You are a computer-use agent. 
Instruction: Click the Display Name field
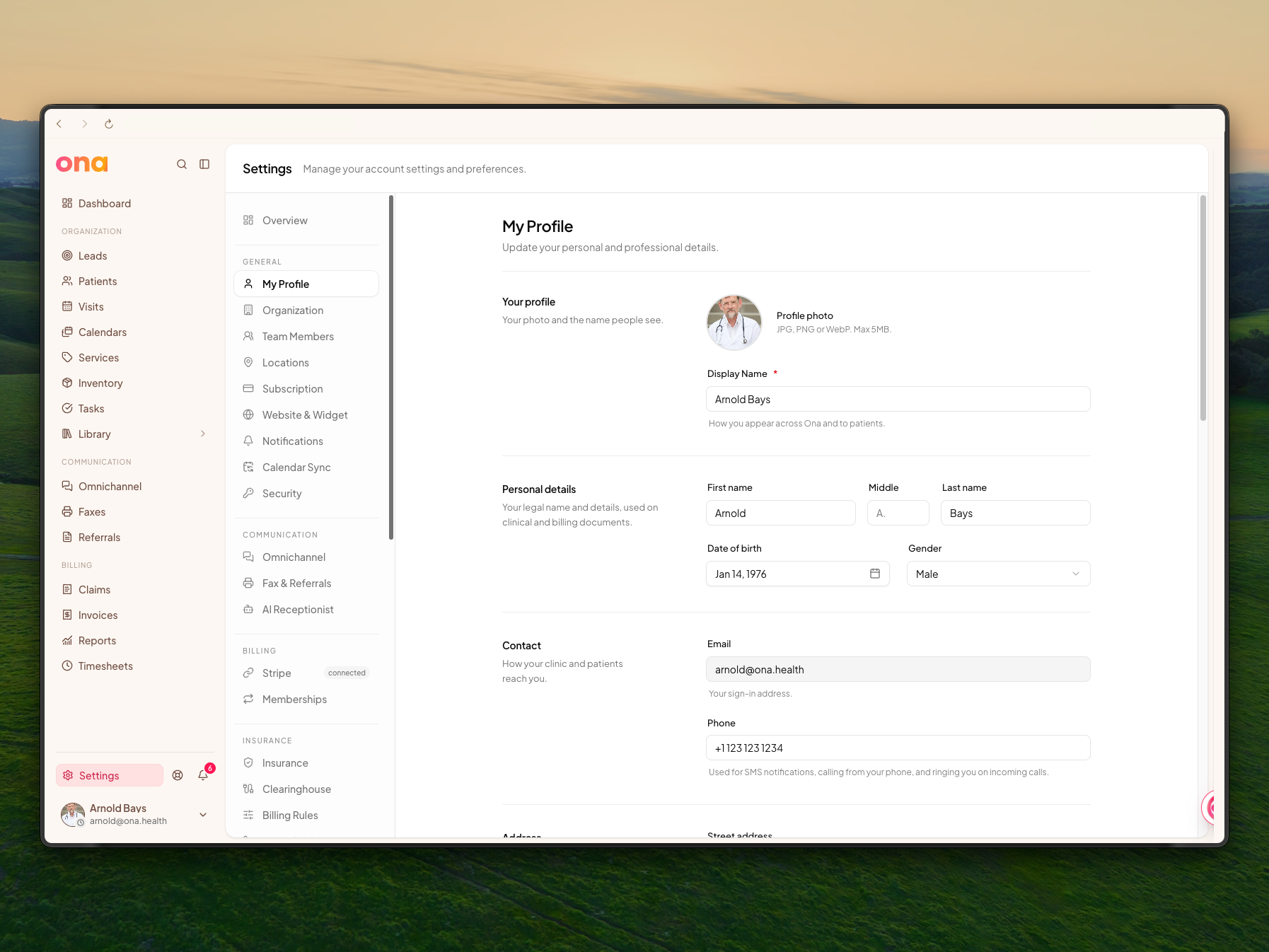click(898, 399)
